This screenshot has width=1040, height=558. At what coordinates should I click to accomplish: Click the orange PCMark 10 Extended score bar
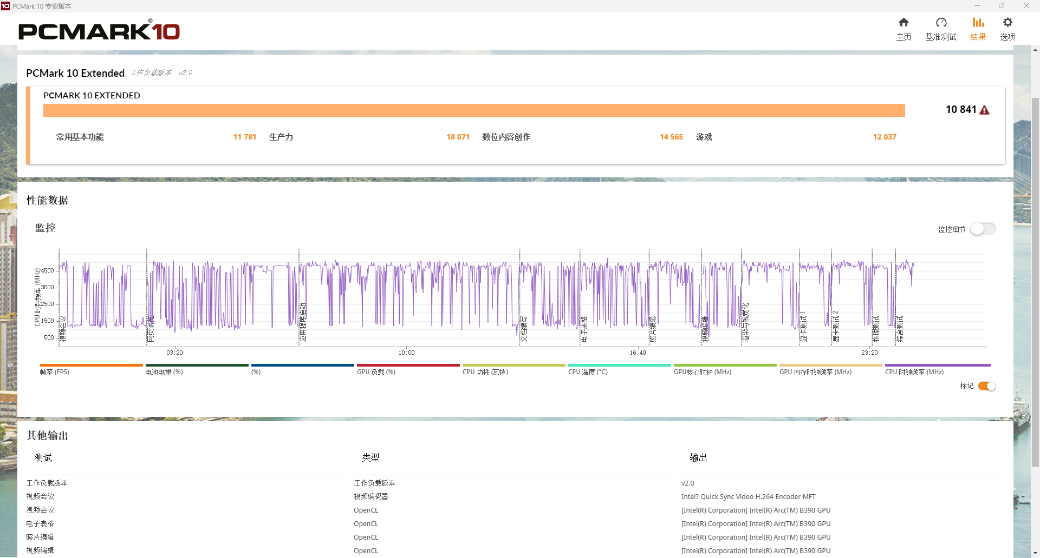point(473,110)
